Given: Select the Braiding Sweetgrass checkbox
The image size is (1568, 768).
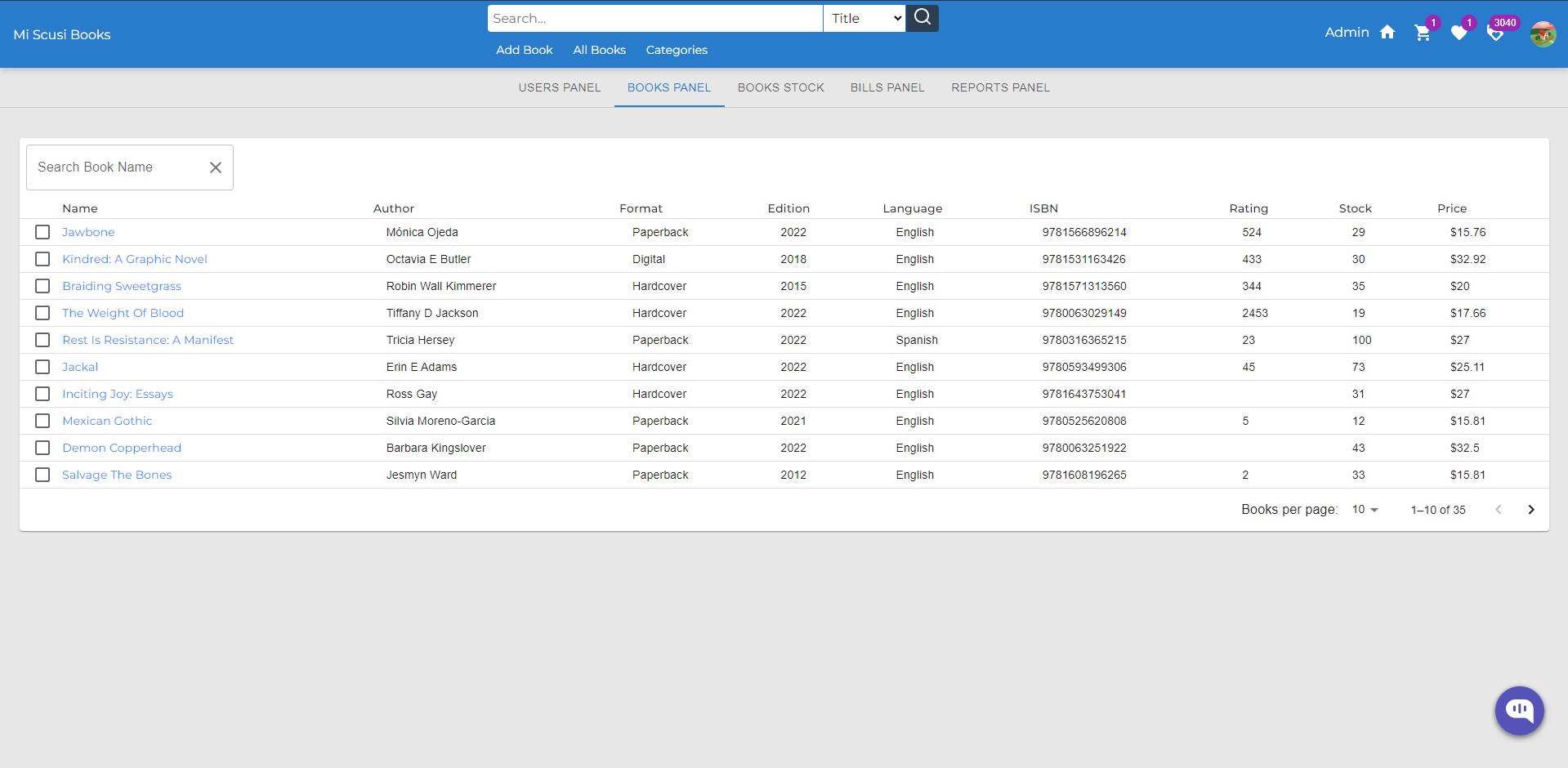Looking at the screenshot, I should click(x=42, y=286).
